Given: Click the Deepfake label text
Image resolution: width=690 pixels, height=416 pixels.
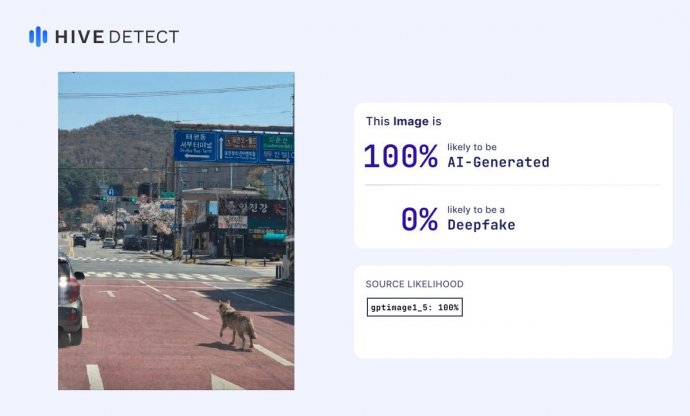Looking at the screenshot, I should (x=482, y=225).
